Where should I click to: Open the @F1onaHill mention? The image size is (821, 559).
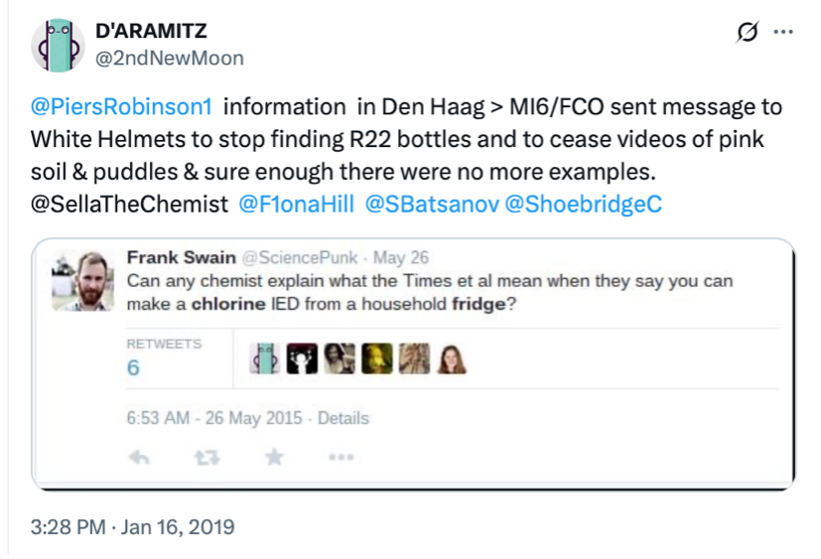[x=297, y=204]
